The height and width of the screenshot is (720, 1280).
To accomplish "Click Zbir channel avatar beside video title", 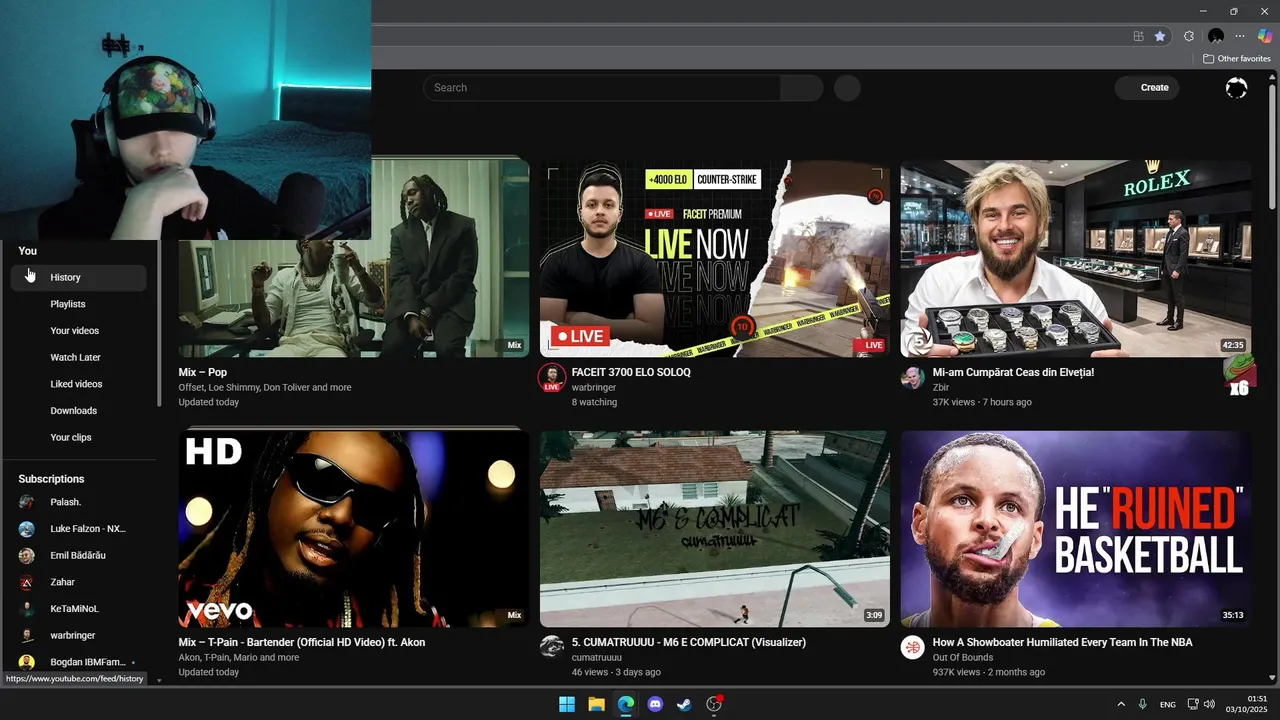I will tap(912, 377).
